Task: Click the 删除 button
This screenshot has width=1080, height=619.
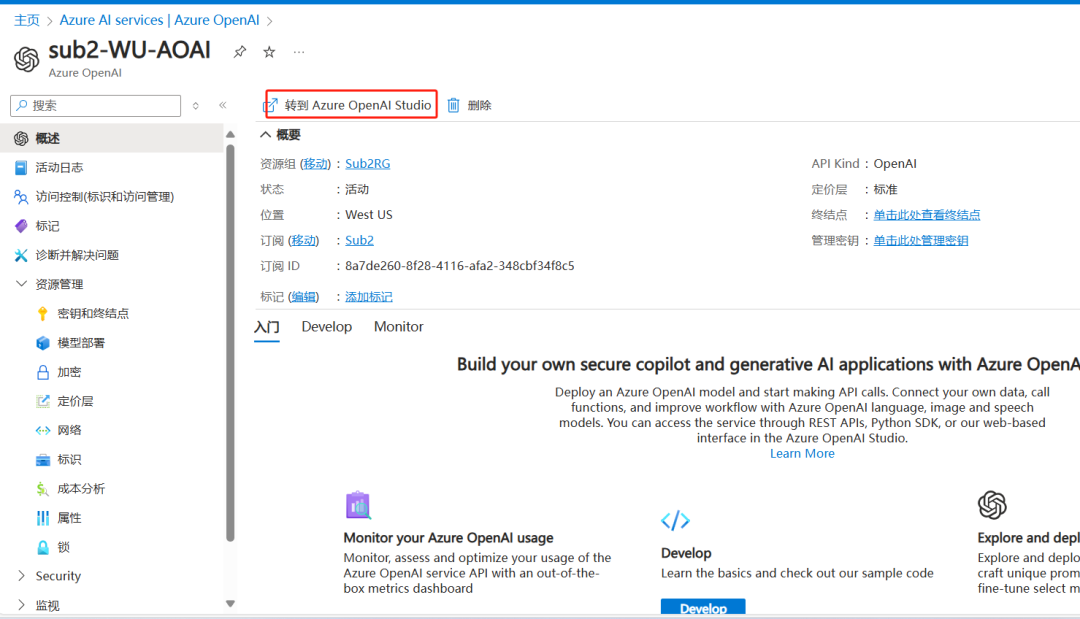Action: coord(470,105)
